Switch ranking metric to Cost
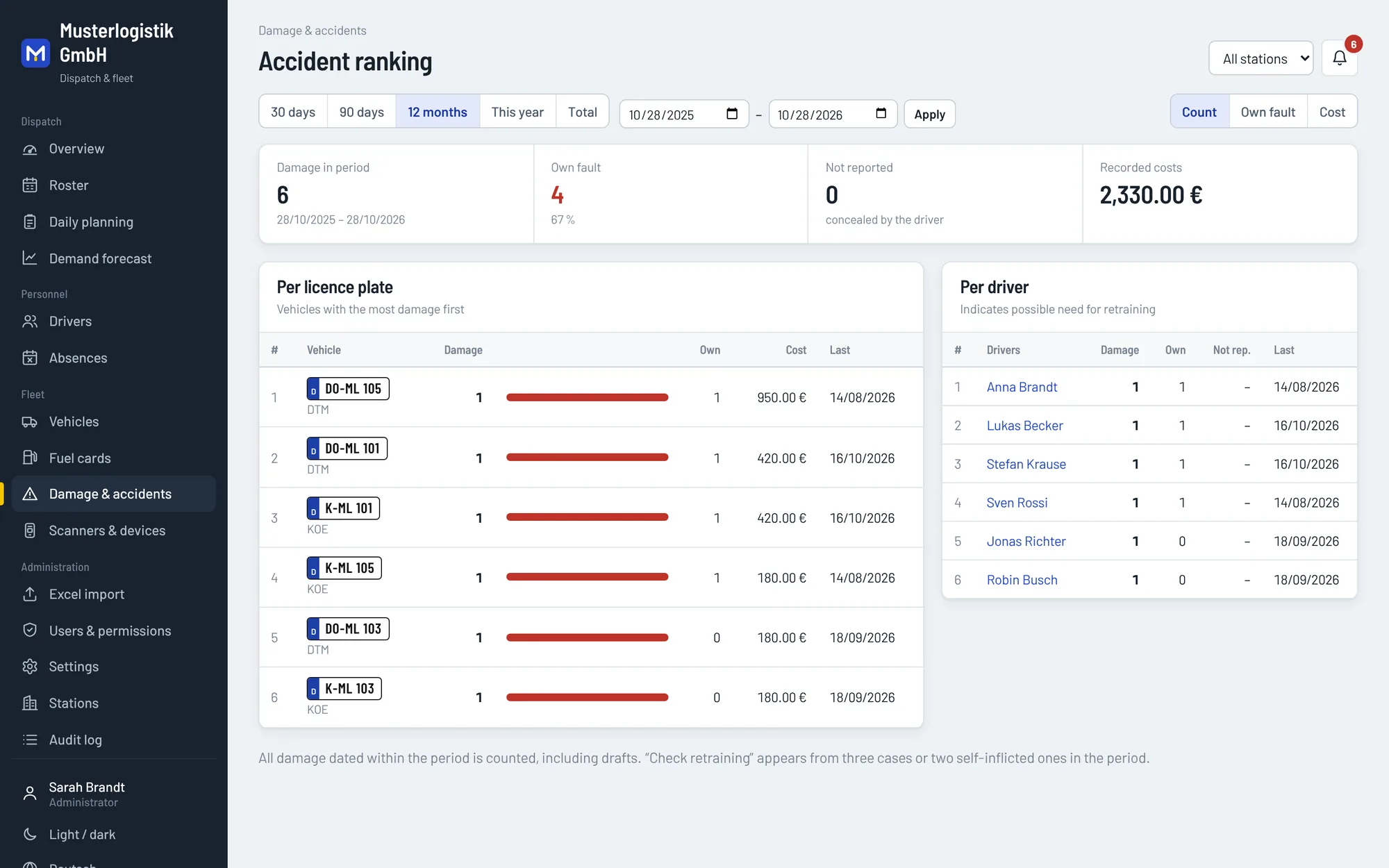Image resolution: width=1389 pixels, height=868 pixels. point(1332,112)
